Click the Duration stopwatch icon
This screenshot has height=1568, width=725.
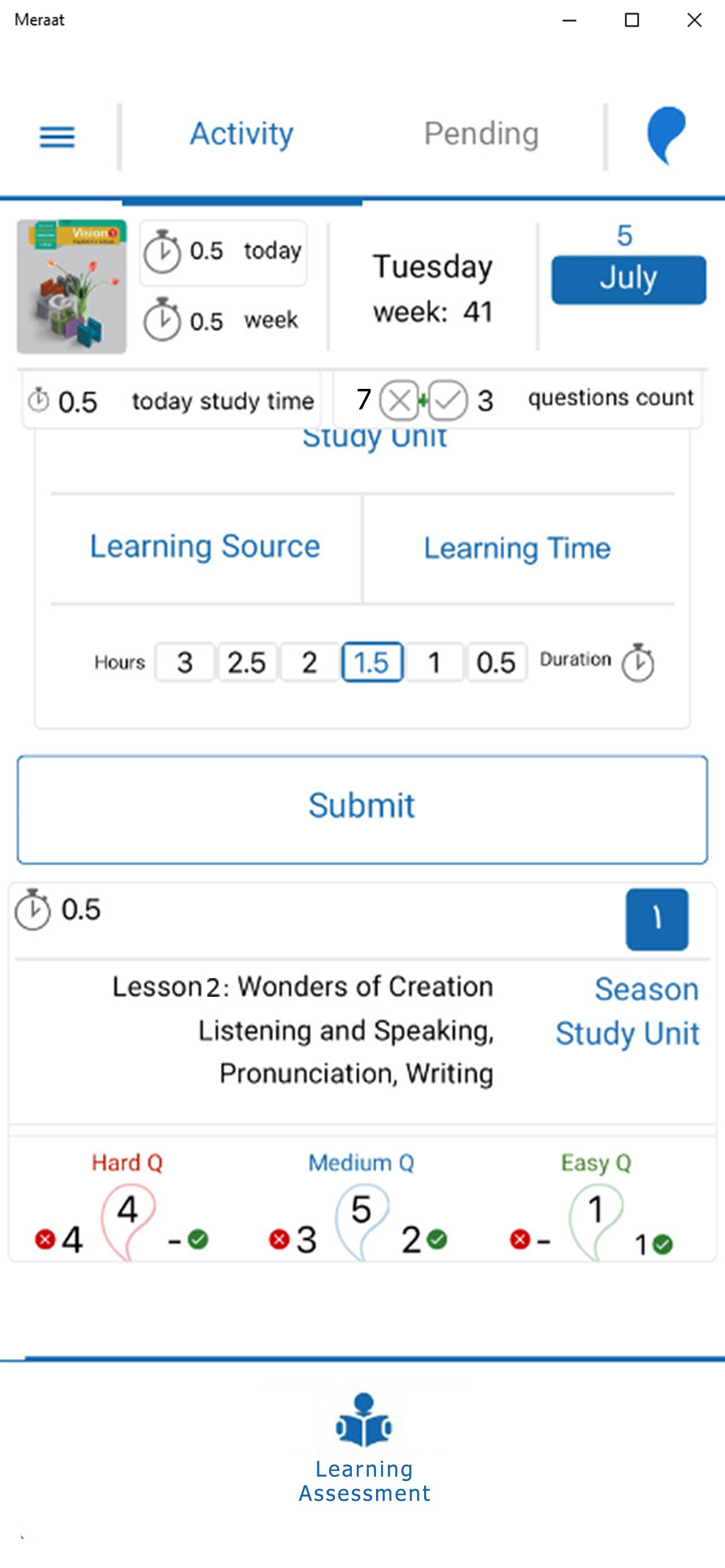click(x=637, y=662)
